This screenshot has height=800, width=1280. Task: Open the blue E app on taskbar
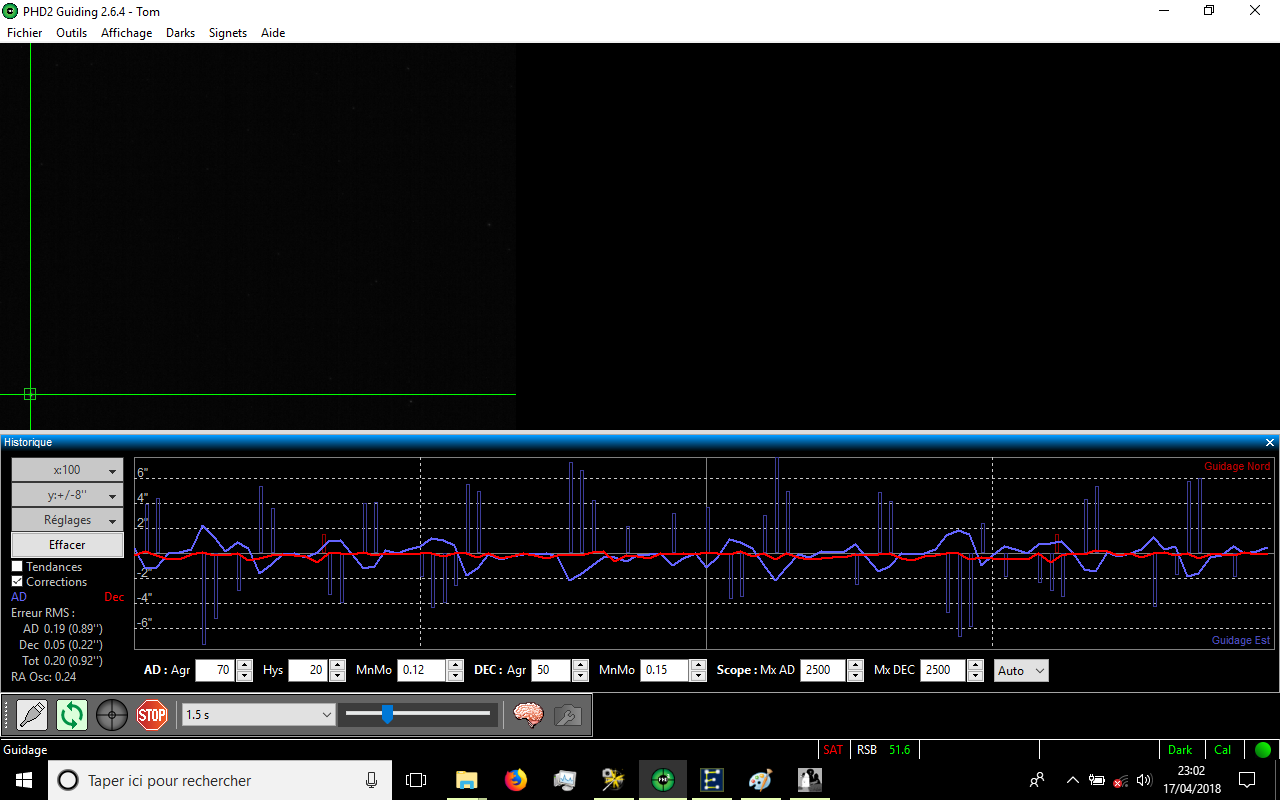click(711, 780)
